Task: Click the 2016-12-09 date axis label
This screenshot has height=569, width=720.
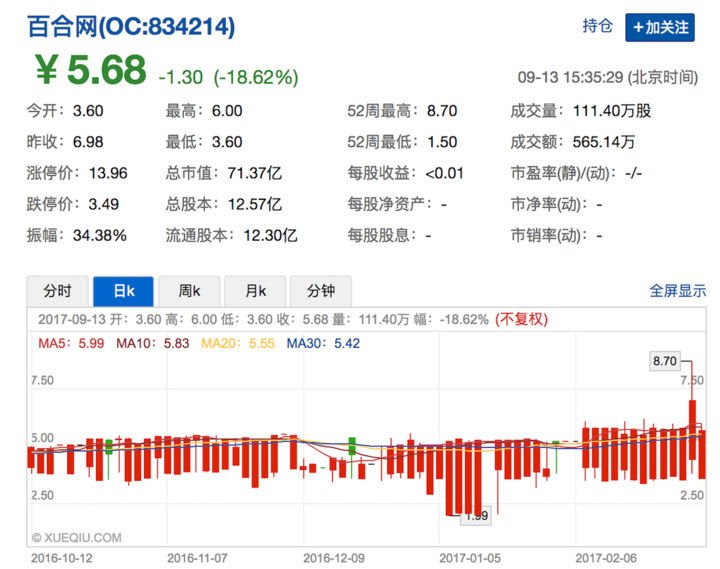Action: pyautogui.click(x=334, y=558)
